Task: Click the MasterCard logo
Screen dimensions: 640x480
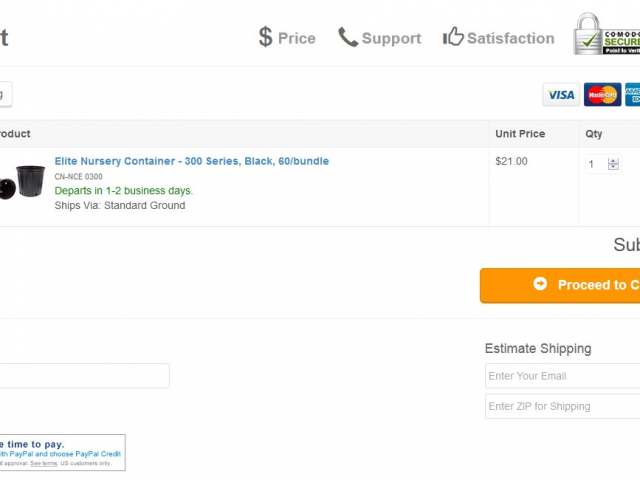Action: pyautogui.click(x=602, y=95)
